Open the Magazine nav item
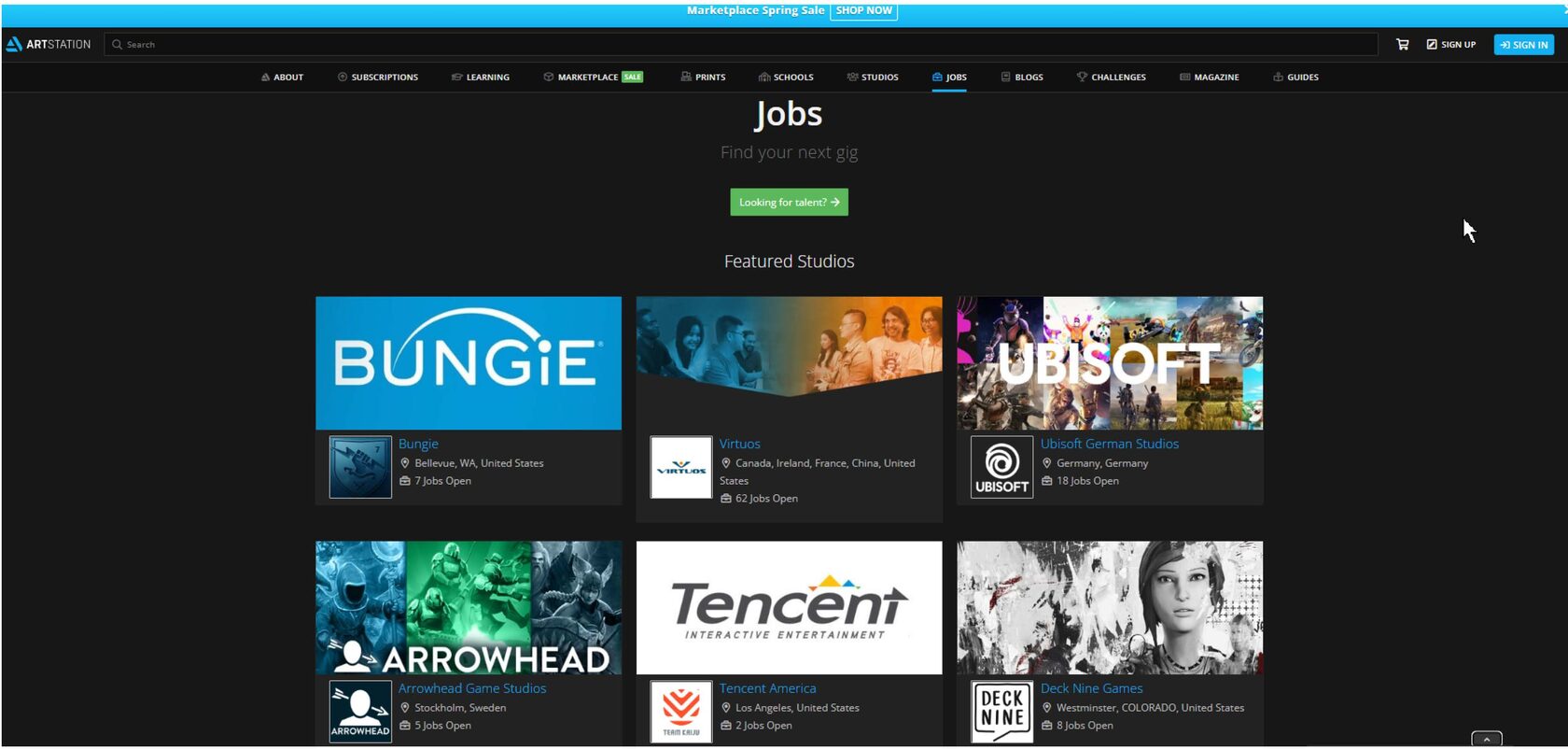The height and width of the screenshot is (749, 1568). point(1210,77)
